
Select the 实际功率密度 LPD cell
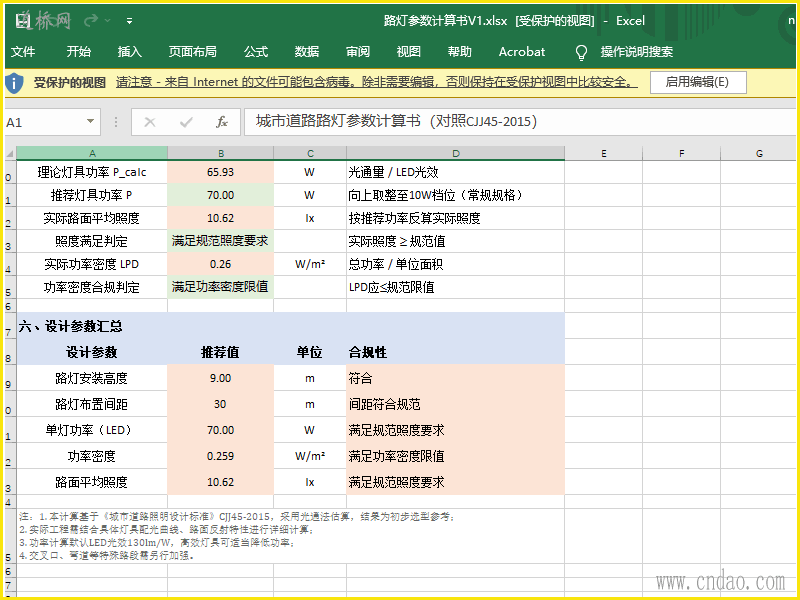click(x=92, y=264)
